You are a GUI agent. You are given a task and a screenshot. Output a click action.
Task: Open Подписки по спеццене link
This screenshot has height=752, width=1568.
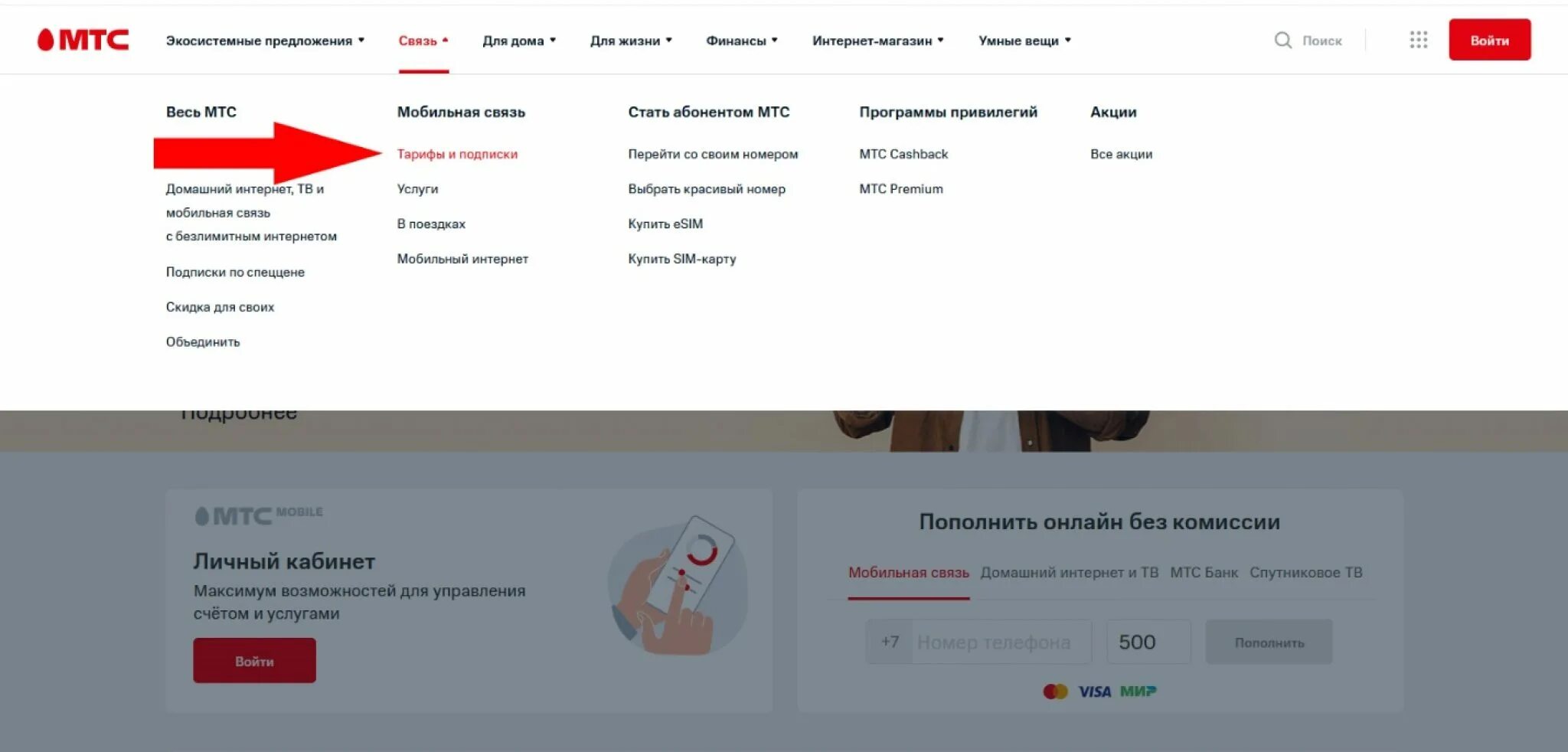click(x=235, y=272)
